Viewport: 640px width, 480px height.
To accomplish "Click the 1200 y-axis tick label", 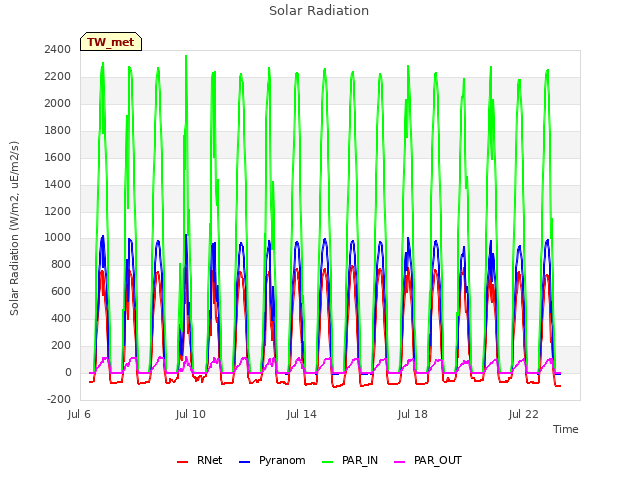I will (x=58, y=211).
